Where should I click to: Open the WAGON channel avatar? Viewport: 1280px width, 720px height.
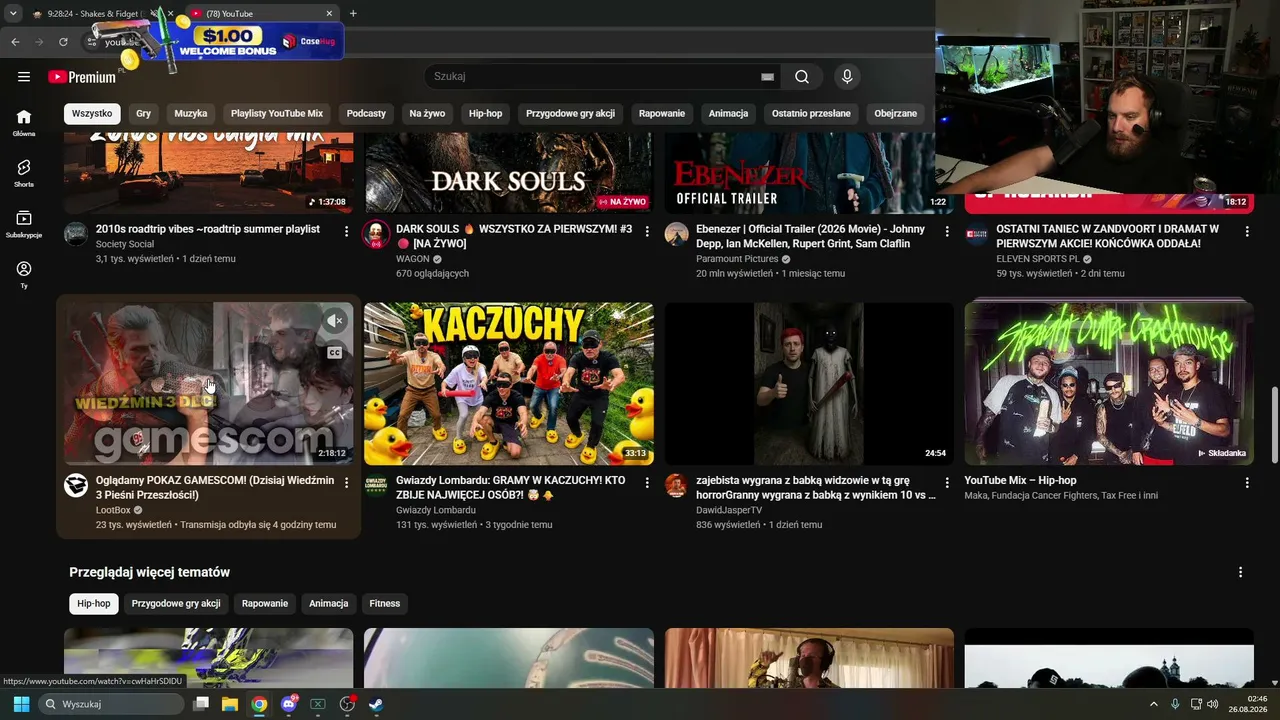click(376, 234)
